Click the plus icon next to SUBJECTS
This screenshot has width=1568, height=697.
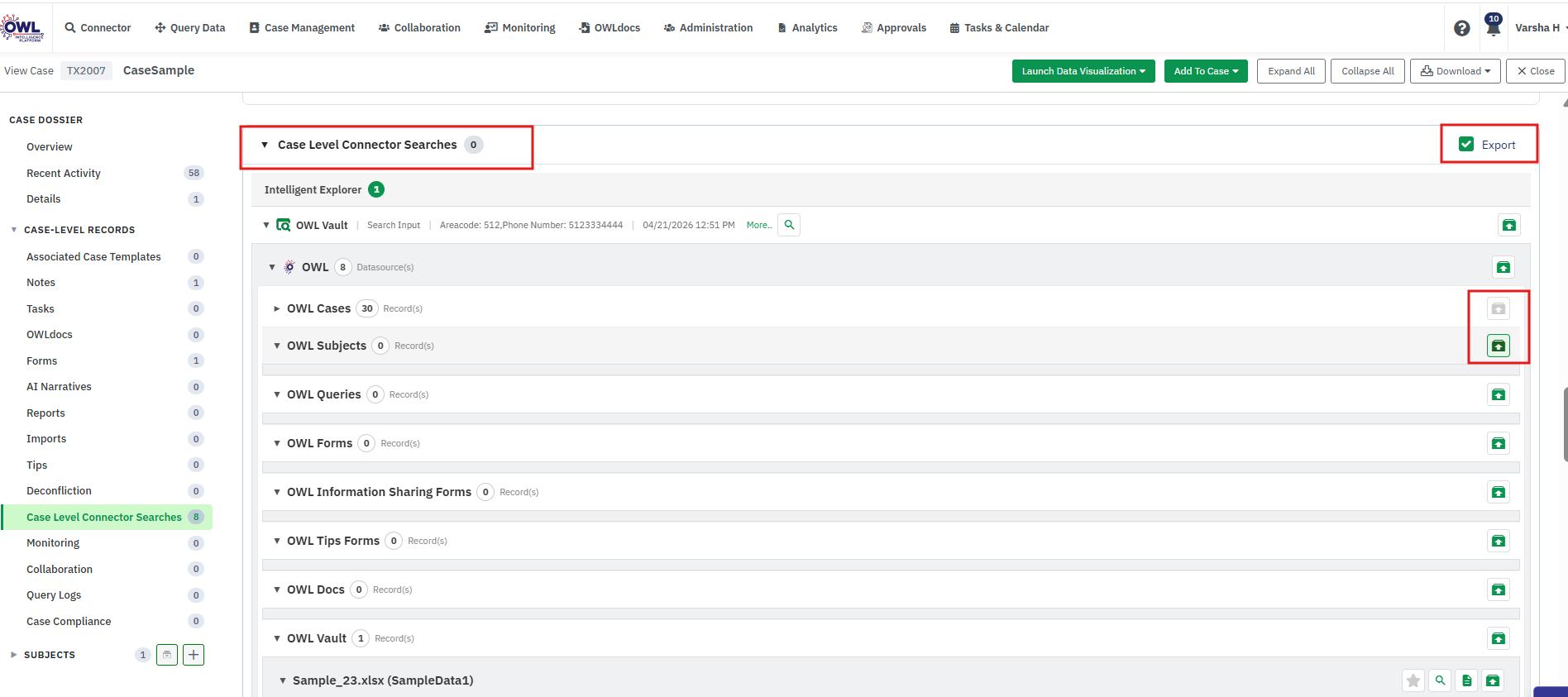[194, 655]
